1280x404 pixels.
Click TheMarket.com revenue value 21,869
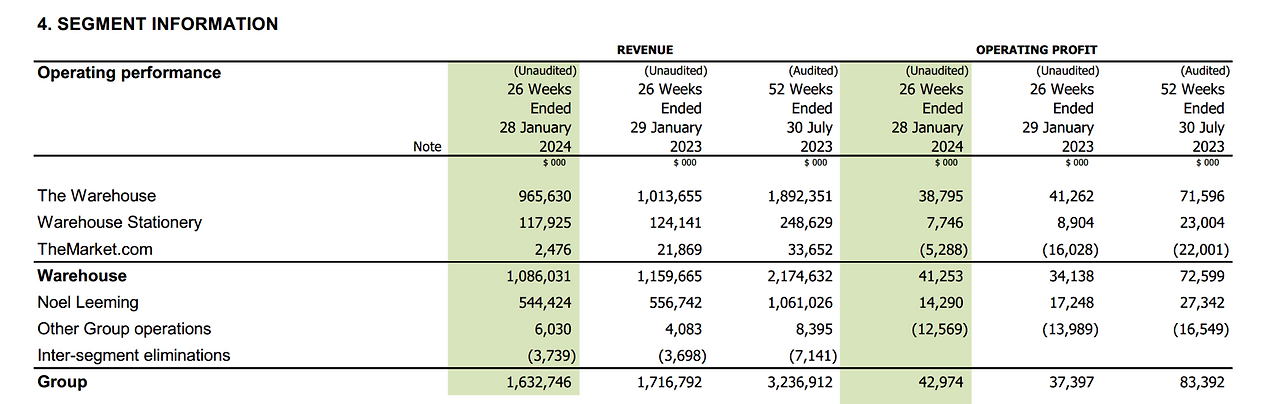pos(678,250)
